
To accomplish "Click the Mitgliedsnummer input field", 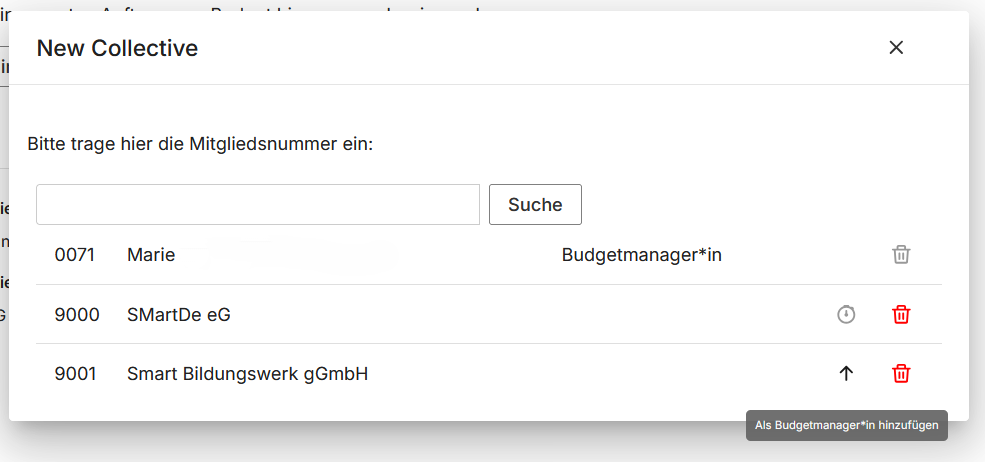I will tap(258, 204).
